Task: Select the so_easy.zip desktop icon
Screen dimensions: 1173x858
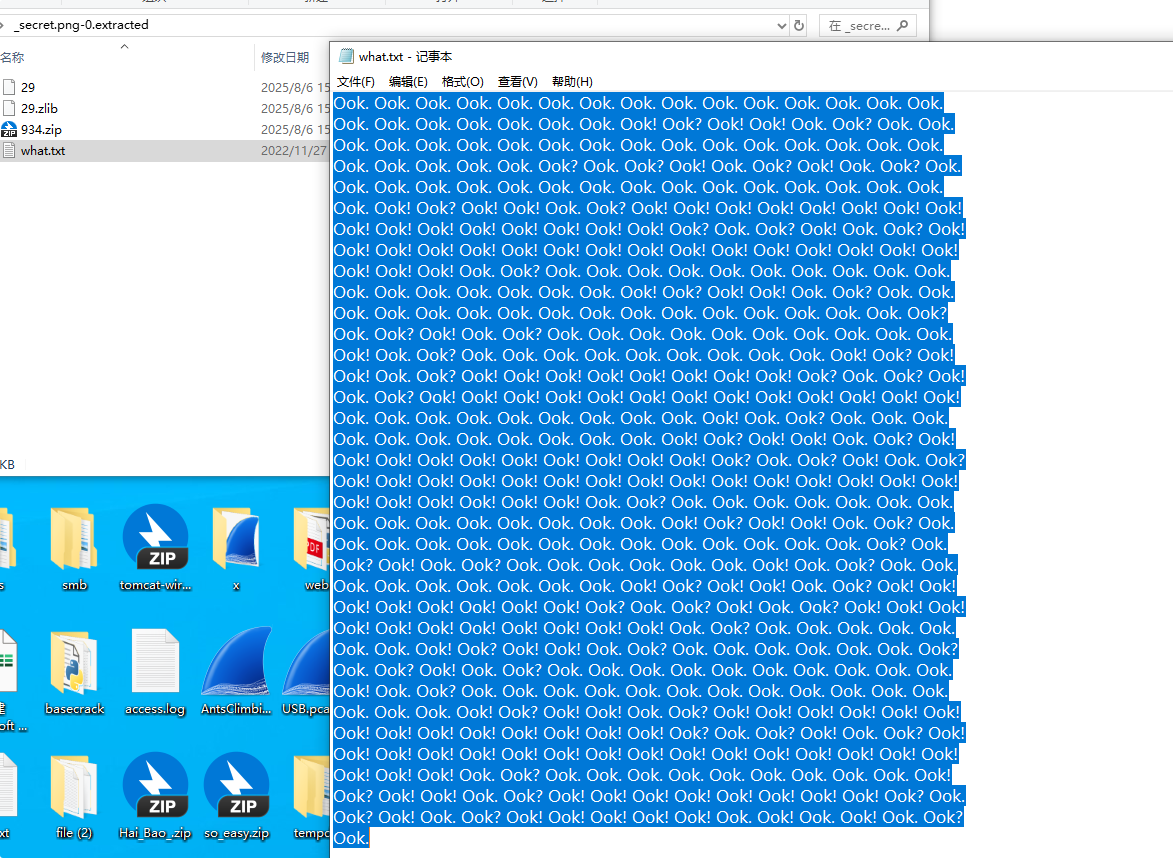Action: point(236,797)
